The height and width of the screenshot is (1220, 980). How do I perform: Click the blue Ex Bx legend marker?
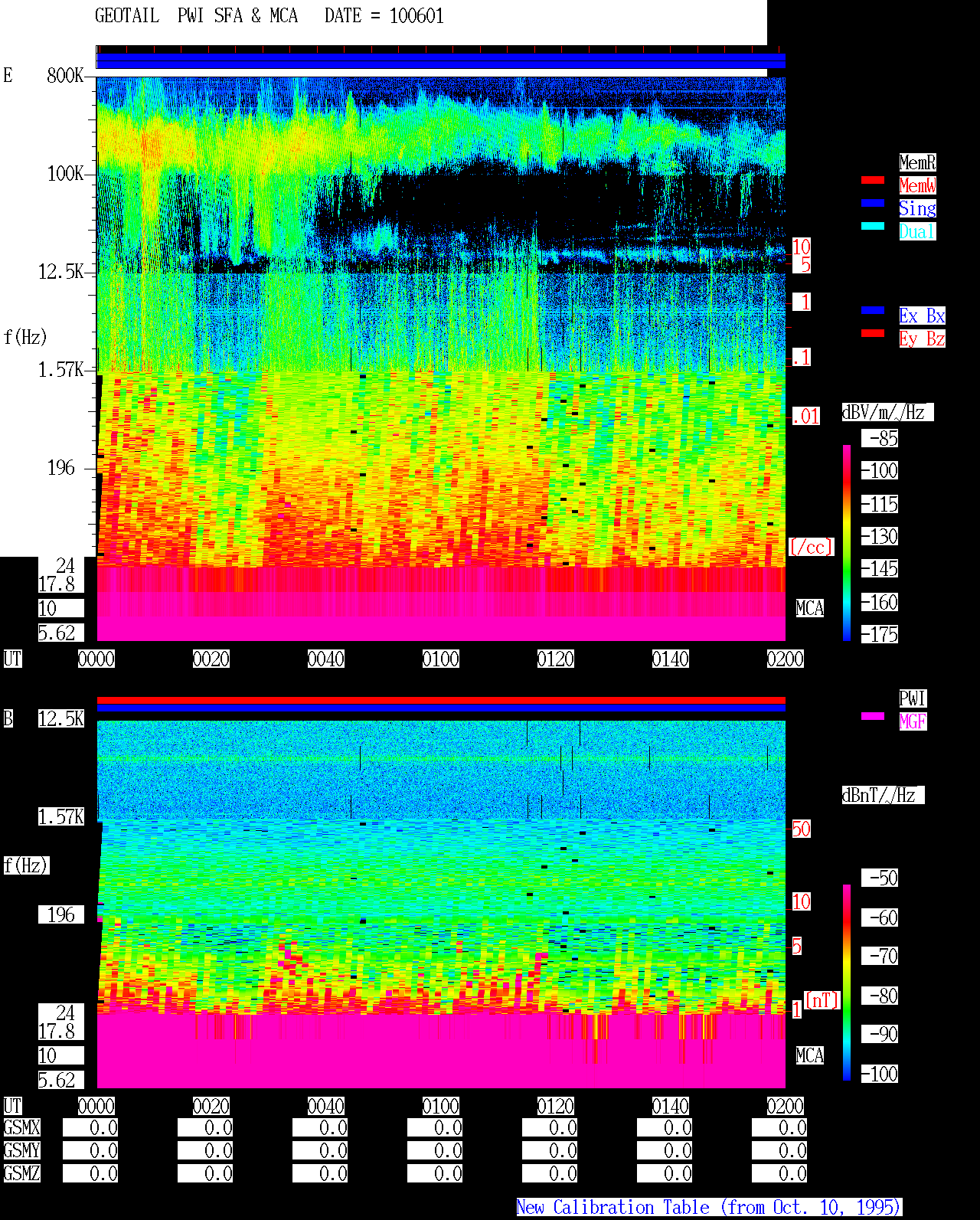click(873, 310)
